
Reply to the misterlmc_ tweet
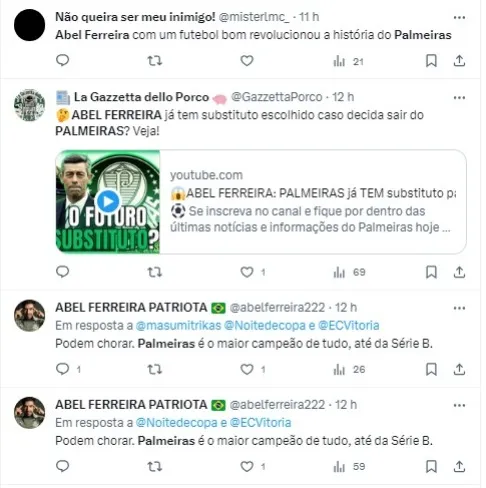pyautogui.click(x=62, y=60)
